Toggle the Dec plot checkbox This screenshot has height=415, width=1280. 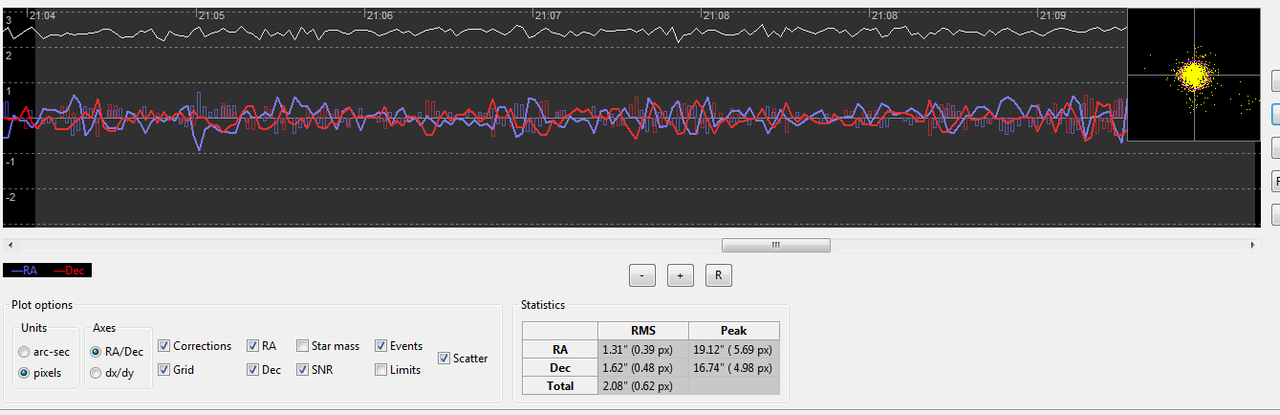tap(252, 370)
